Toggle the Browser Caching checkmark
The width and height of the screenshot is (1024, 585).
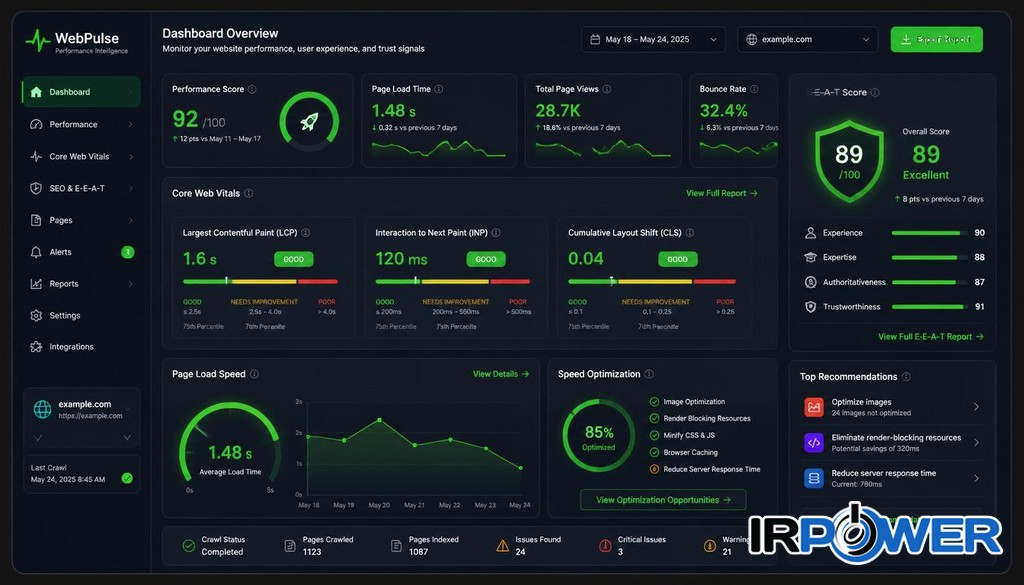click(x=654, y=452)
